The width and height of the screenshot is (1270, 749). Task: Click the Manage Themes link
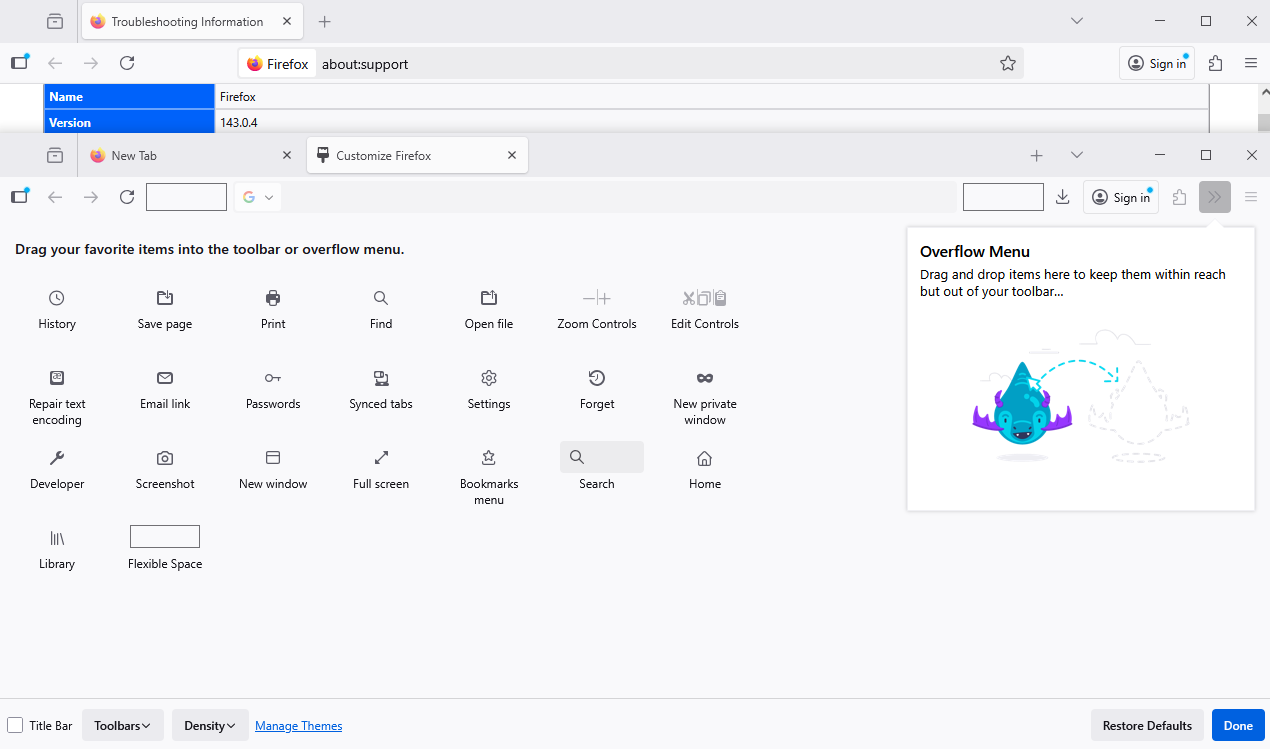[x=298, y=726]
